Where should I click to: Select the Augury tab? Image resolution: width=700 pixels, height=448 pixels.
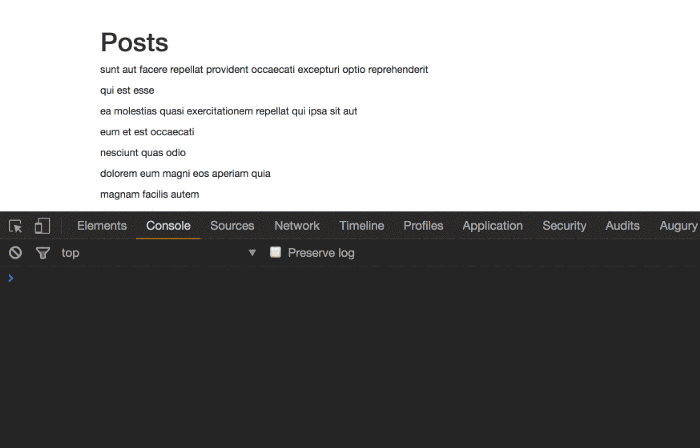point(678,226)
